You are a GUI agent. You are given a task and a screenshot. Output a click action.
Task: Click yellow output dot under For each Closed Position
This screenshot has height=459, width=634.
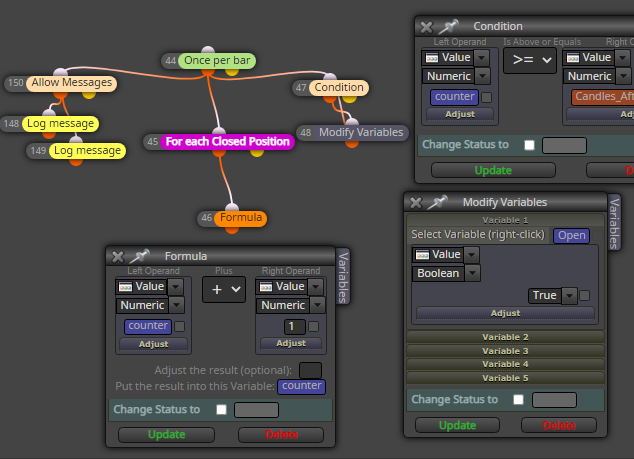[257, 152]
